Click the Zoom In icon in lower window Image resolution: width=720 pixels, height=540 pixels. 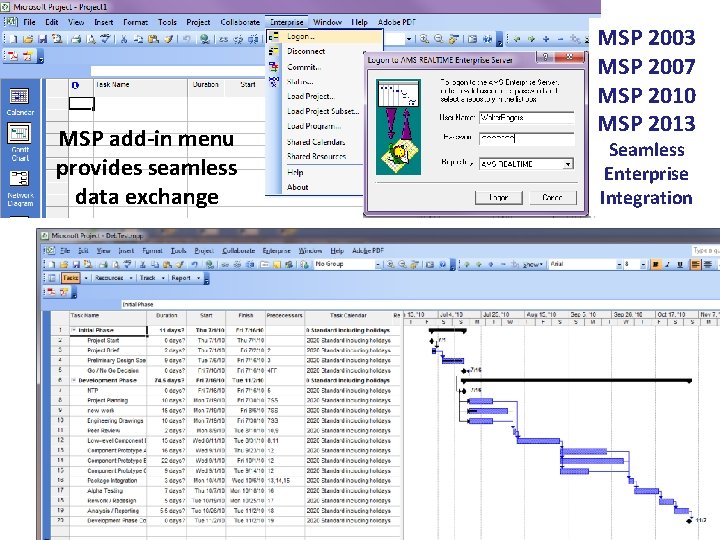point(390,264)
